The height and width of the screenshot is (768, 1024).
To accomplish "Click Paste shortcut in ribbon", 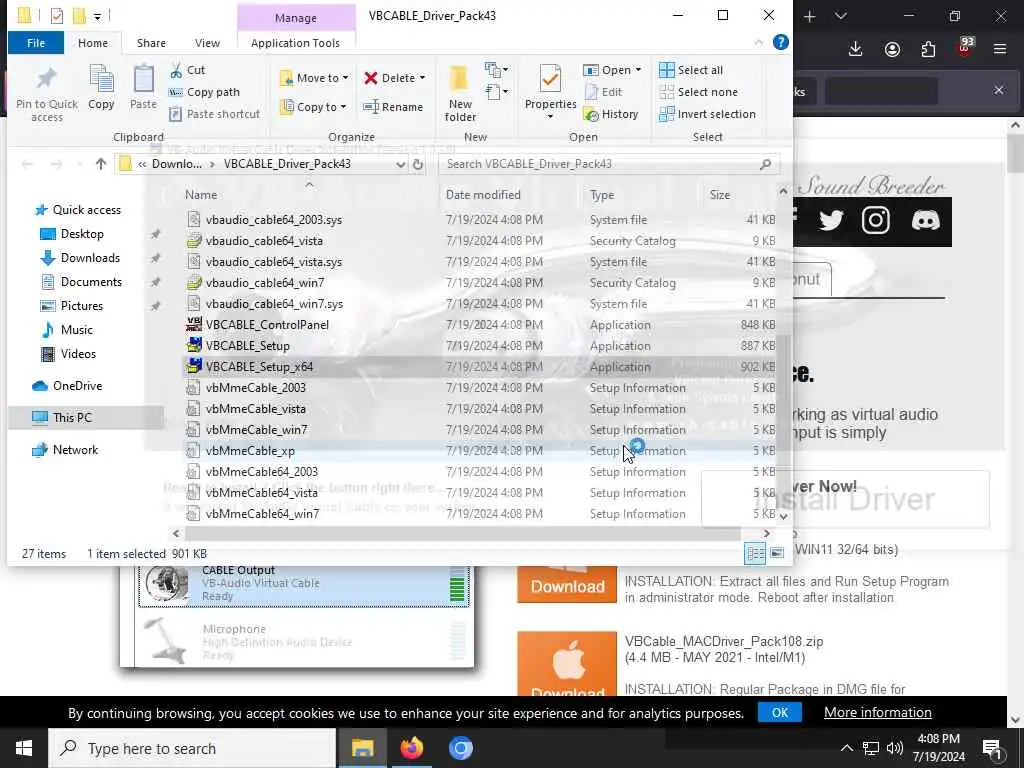I will click(214, 114).
